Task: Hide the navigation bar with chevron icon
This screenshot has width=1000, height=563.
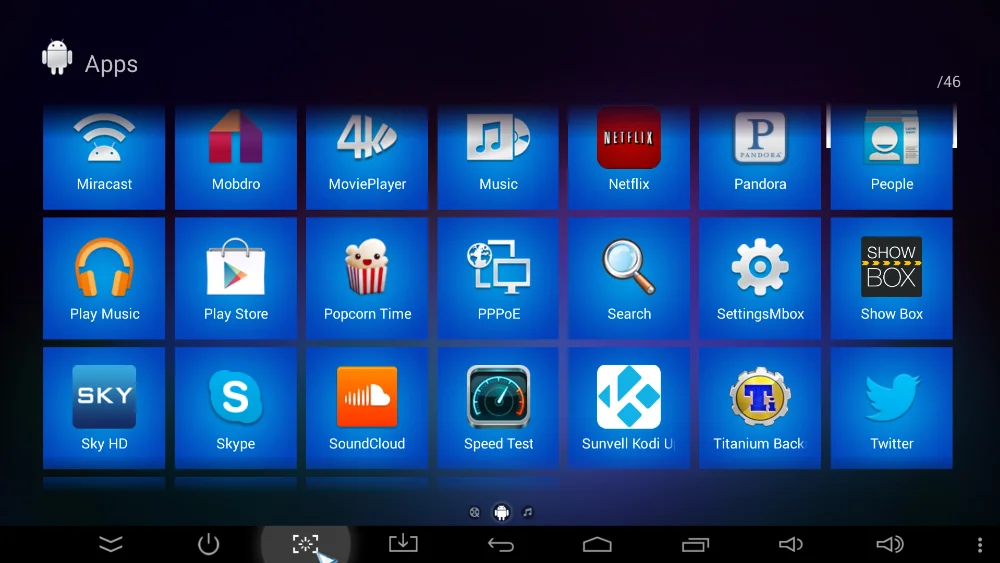Action: tap(111, 544)
